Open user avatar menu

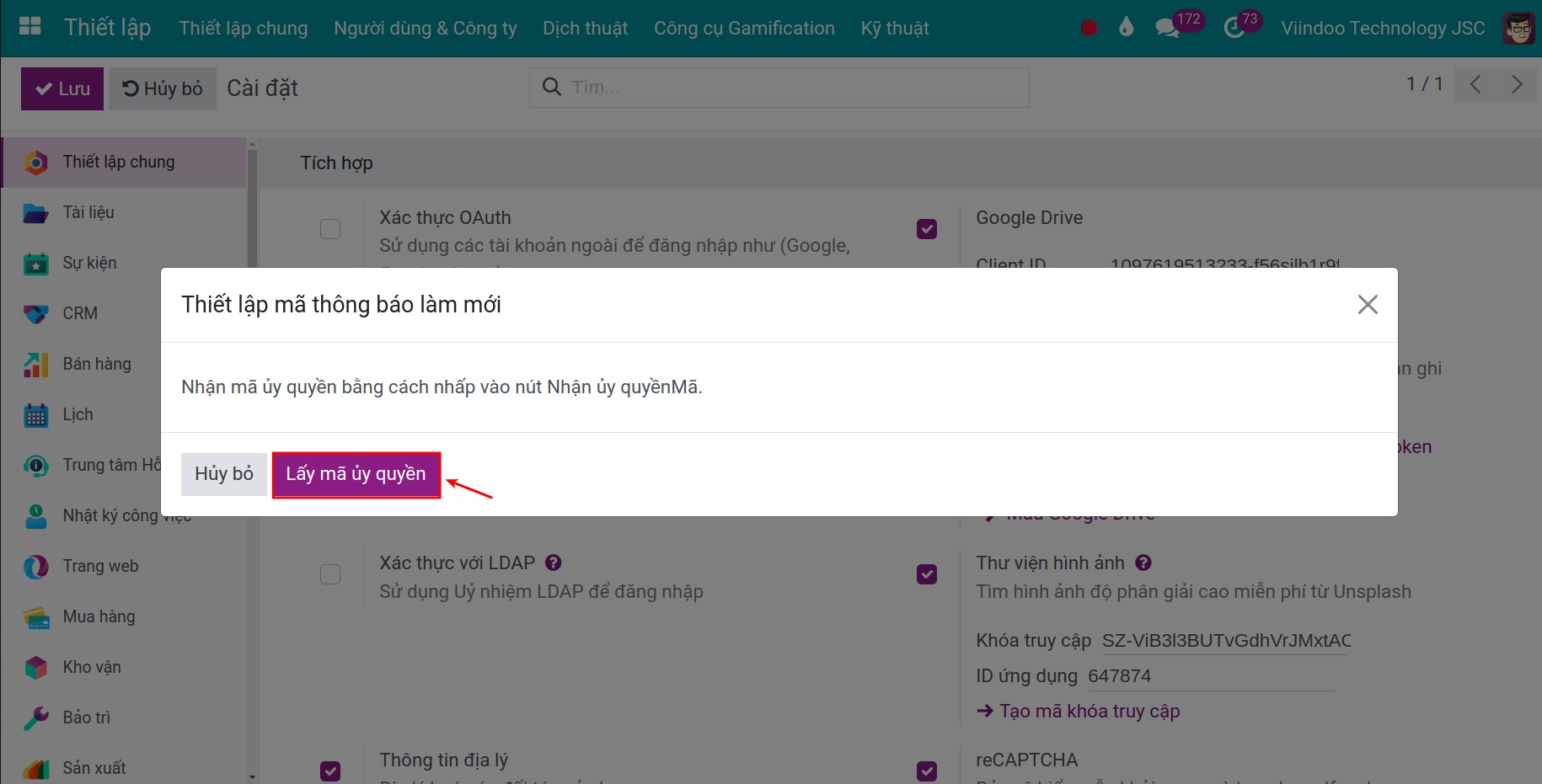(x=1518, y=28)
